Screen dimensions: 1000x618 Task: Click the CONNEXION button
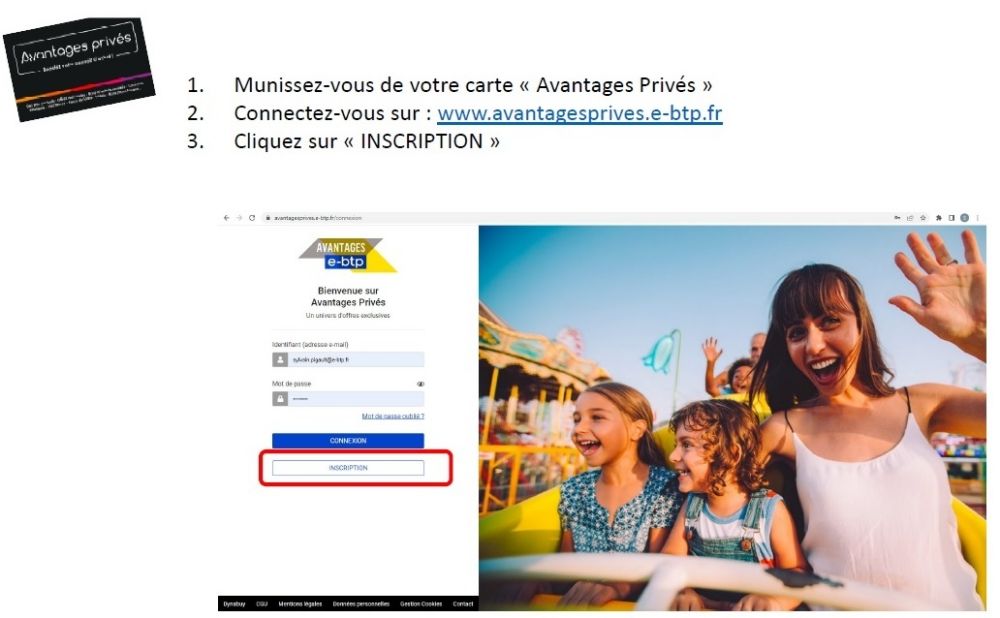tap(348, 441)
